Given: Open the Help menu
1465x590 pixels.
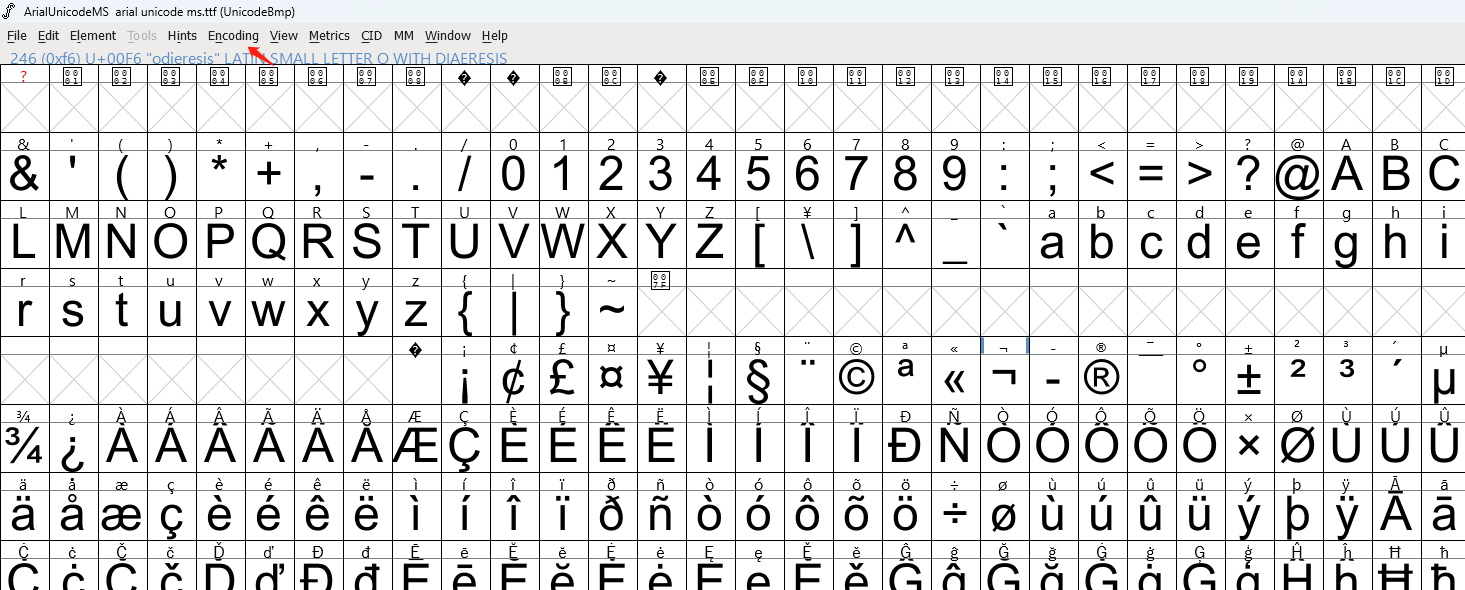Looking at the screenshot, I should click(x=495, y=36).
